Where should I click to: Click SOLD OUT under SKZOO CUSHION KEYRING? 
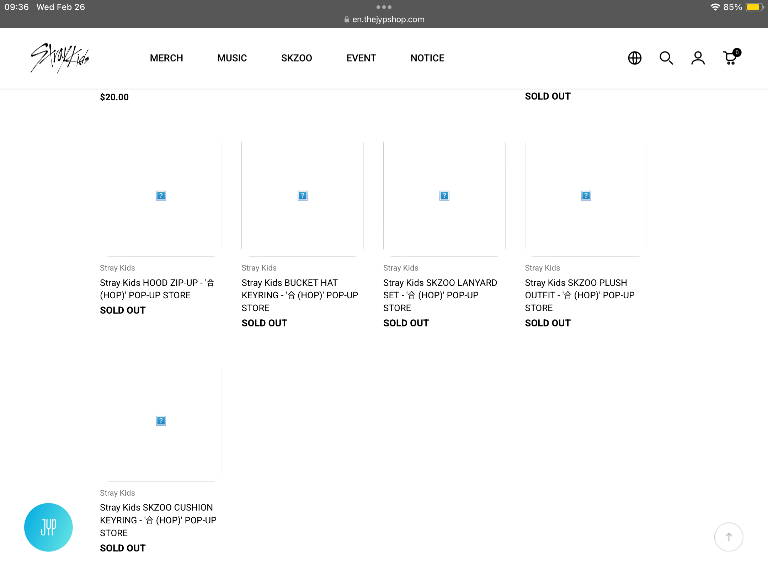122,548
